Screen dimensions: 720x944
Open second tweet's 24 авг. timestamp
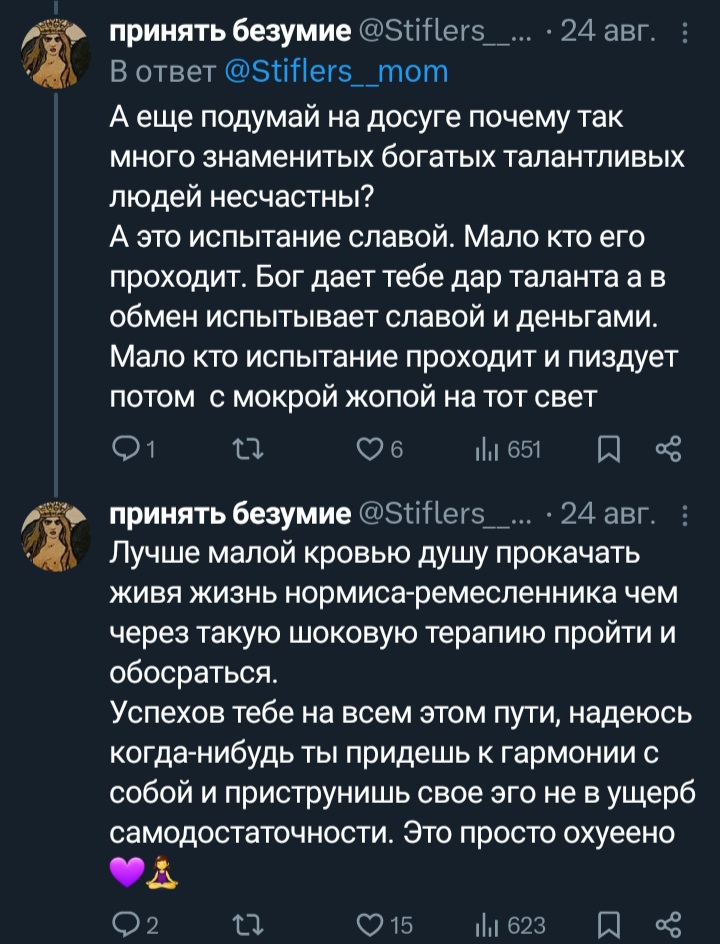610,514
